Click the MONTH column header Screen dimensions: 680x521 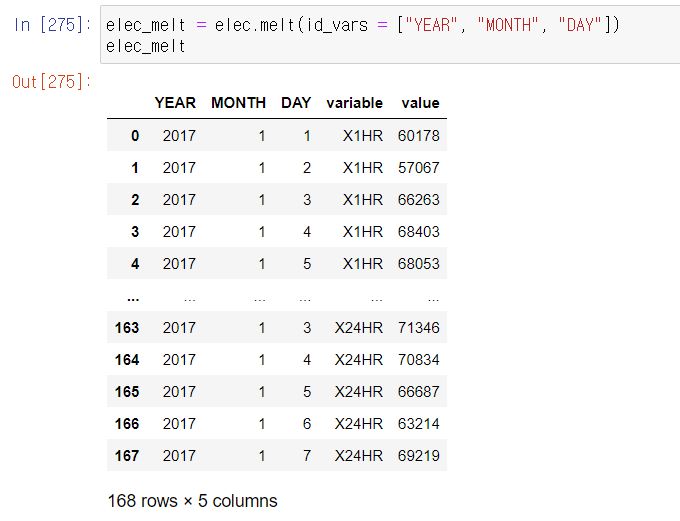pyautogui.click(x=238, y=103)
